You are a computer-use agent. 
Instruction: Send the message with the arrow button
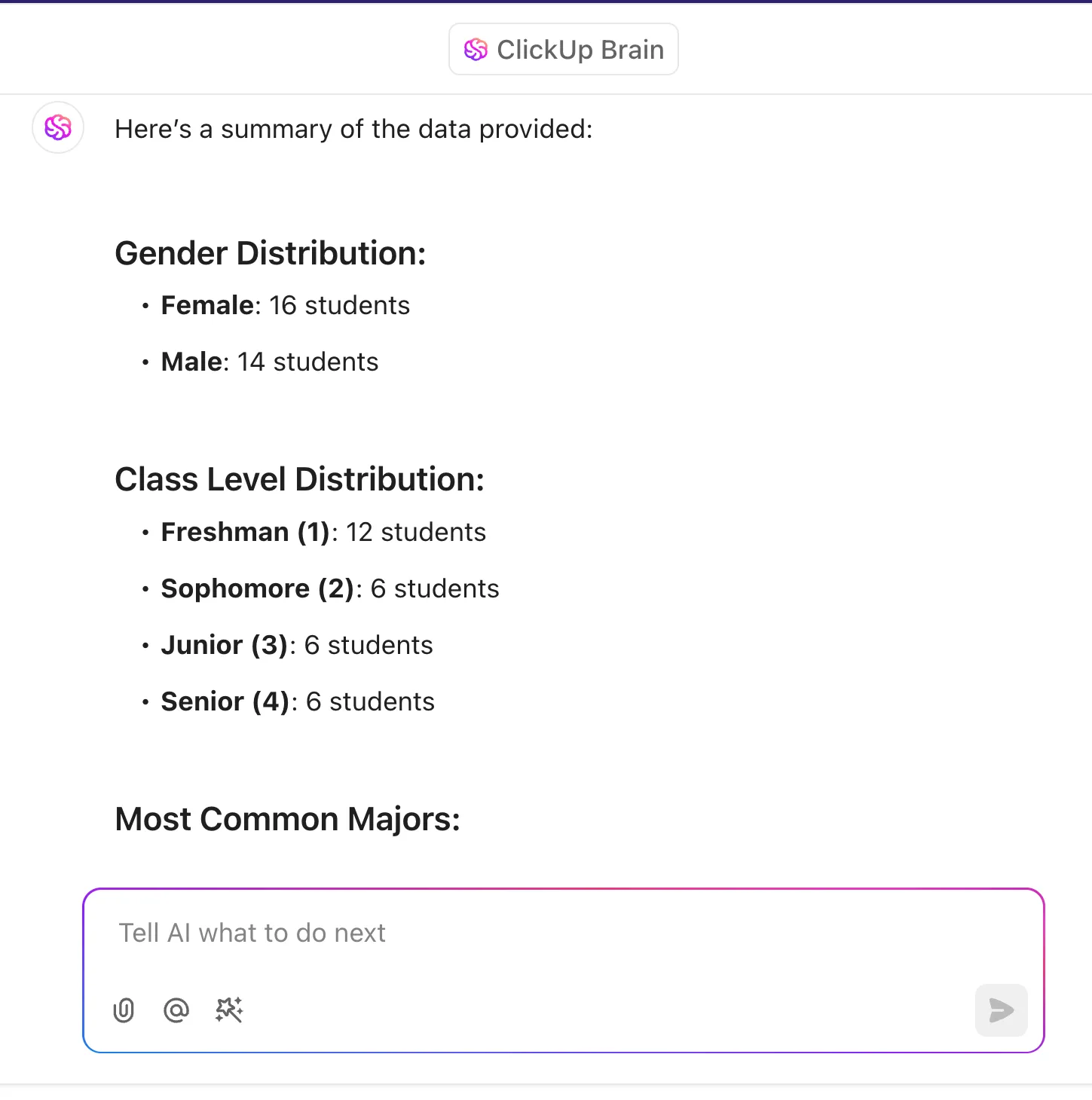pyautogui.click(x=1001, y=1010)
